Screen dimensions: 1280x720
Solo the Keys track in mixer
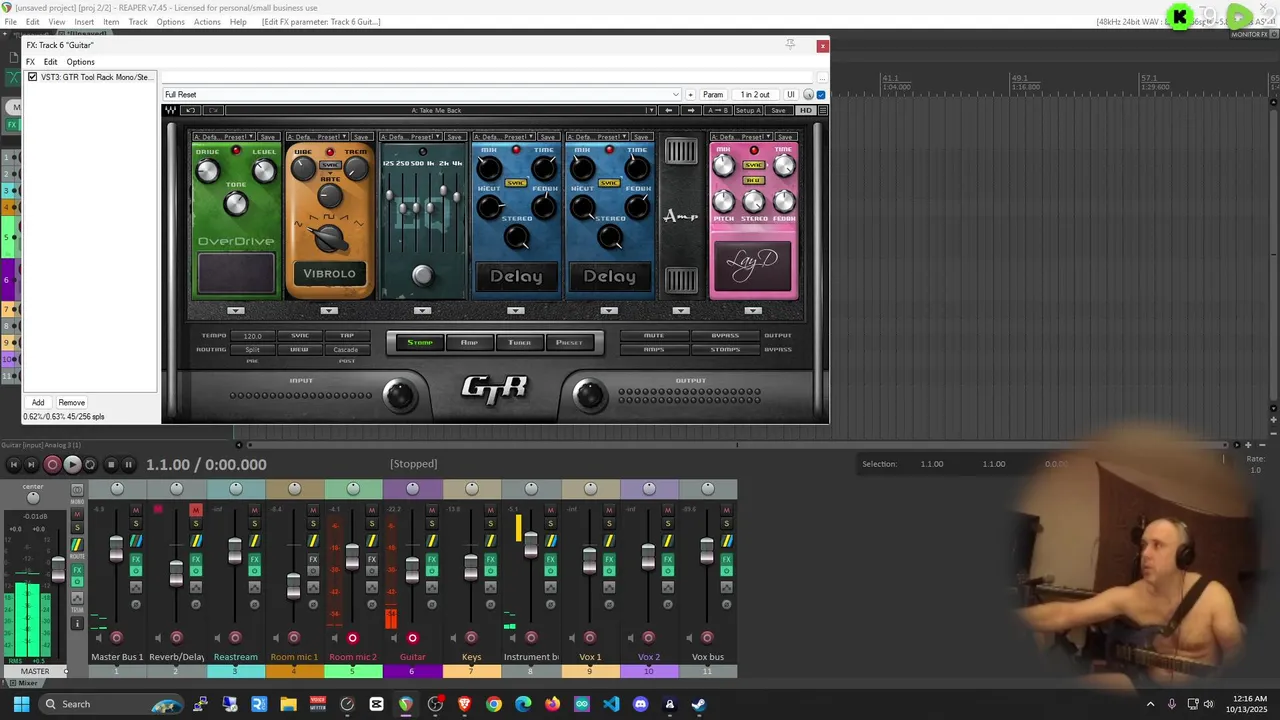[x=491, y=524]
